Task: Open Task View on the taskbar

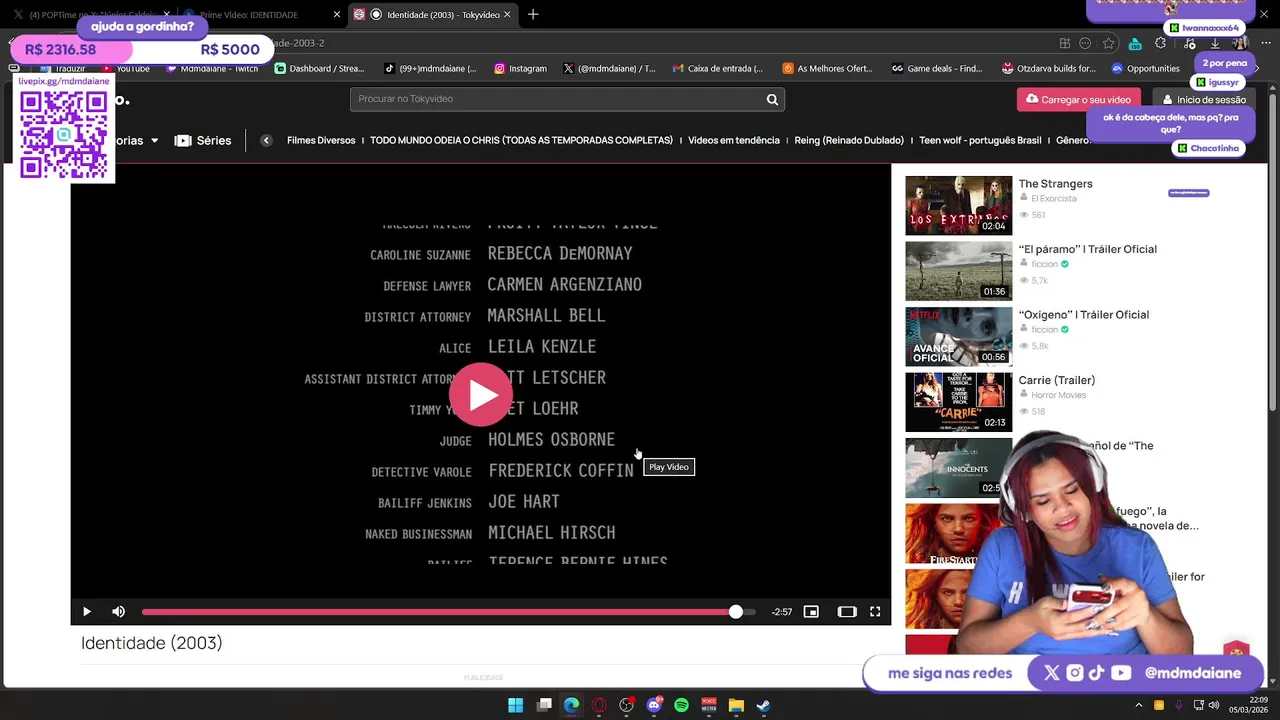Action: click(x=544, y=705)
